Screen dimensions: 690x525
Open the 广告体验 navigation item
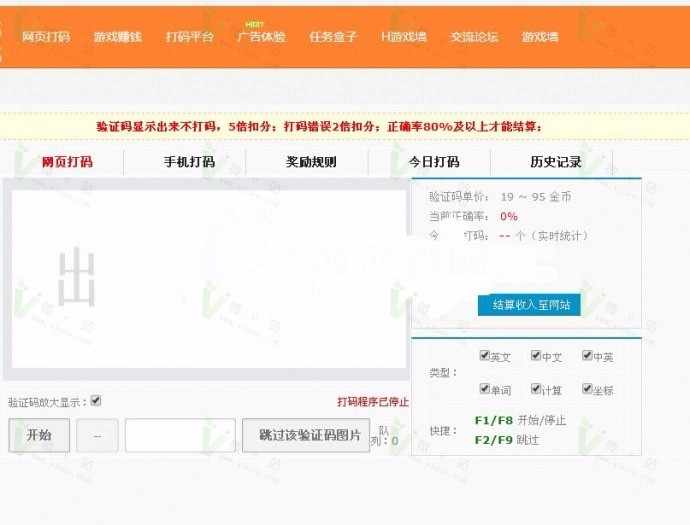tap(261, 37)
